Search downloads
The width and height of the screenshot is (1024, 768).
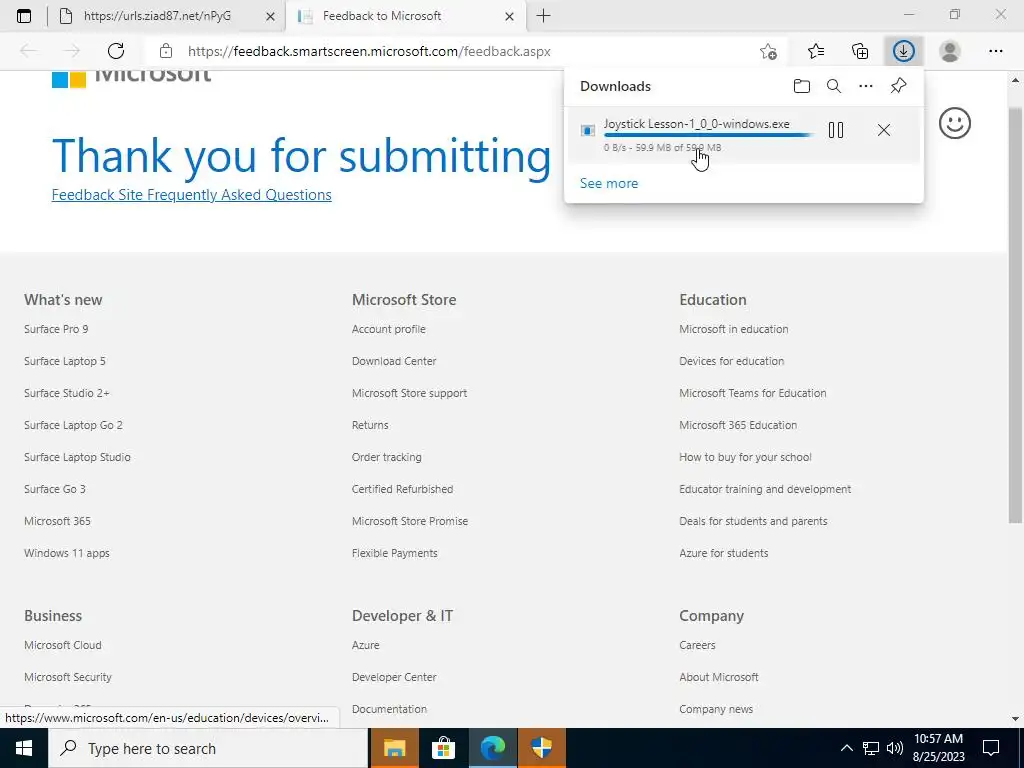(x=834, y=86)
